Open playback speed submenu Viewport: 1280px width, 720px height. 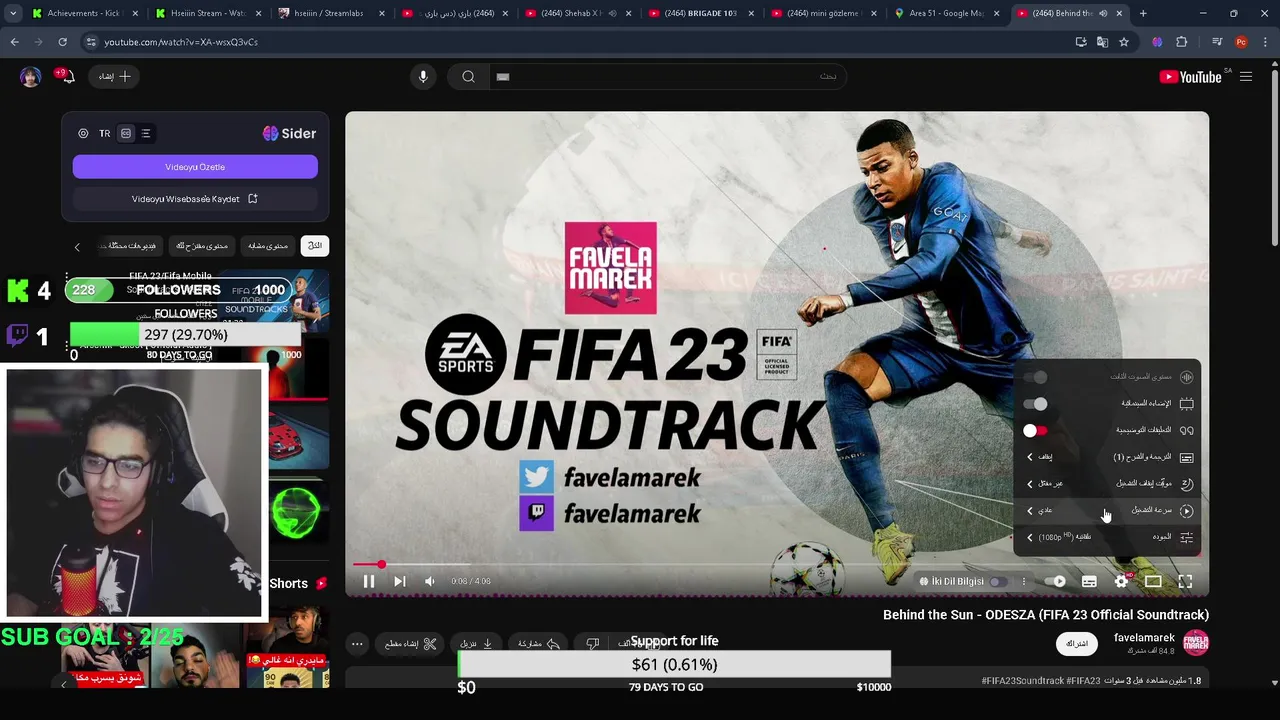click(x=1108, y=510)
